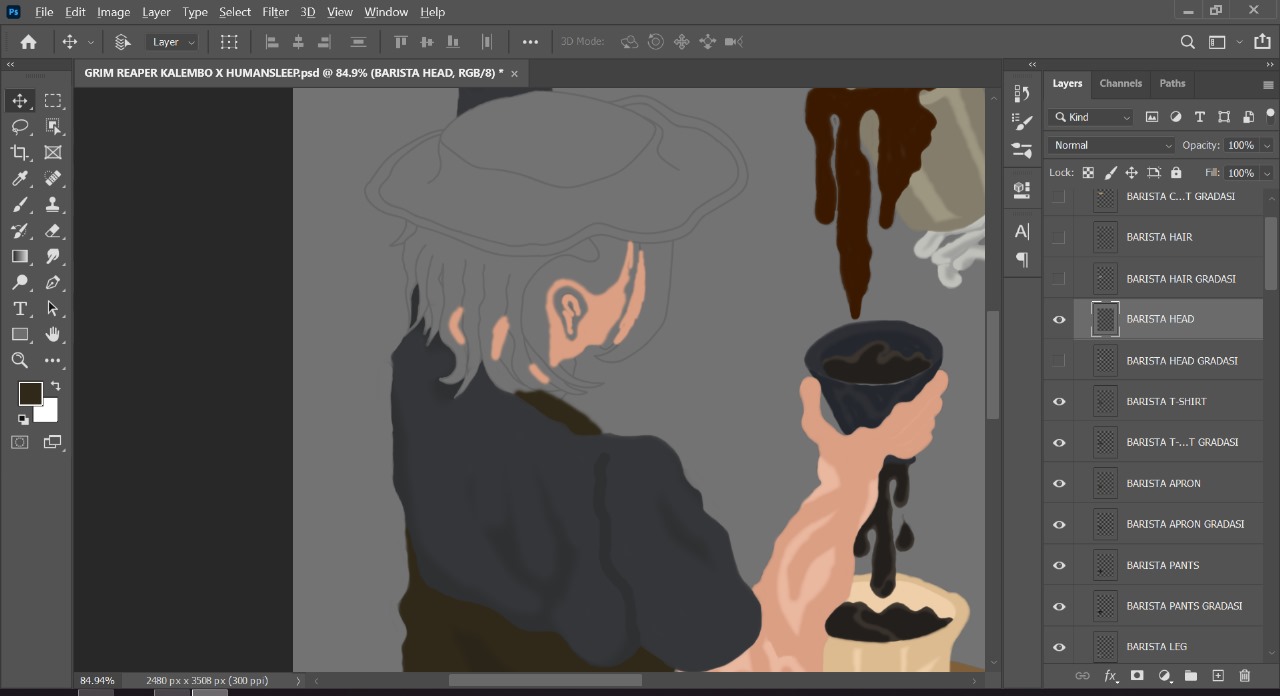Select the Path Selection tool
The image size is (1280, 696).
53,309
